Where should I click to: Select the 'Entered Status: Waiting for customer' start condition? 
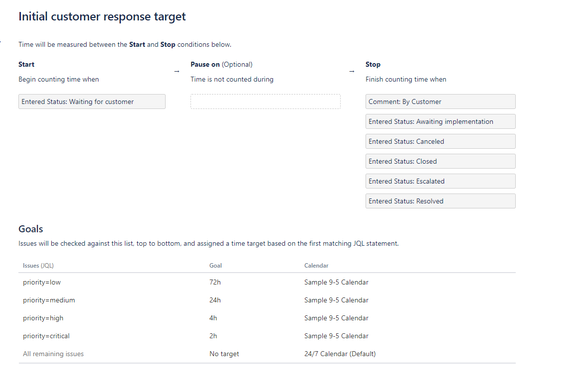pyautogui.click(x=92, y=102)
